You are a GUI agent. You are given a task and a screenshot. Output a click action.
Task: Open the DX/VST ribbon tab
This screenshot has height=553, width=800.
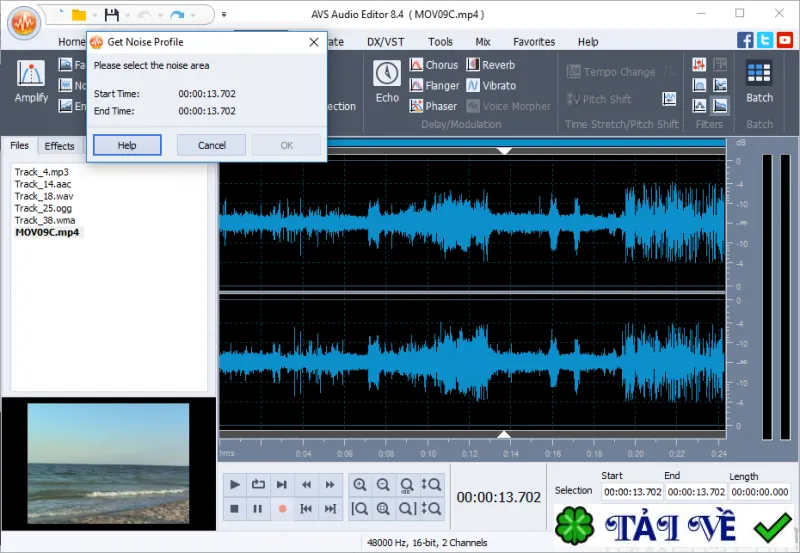(x=385, y=42)
